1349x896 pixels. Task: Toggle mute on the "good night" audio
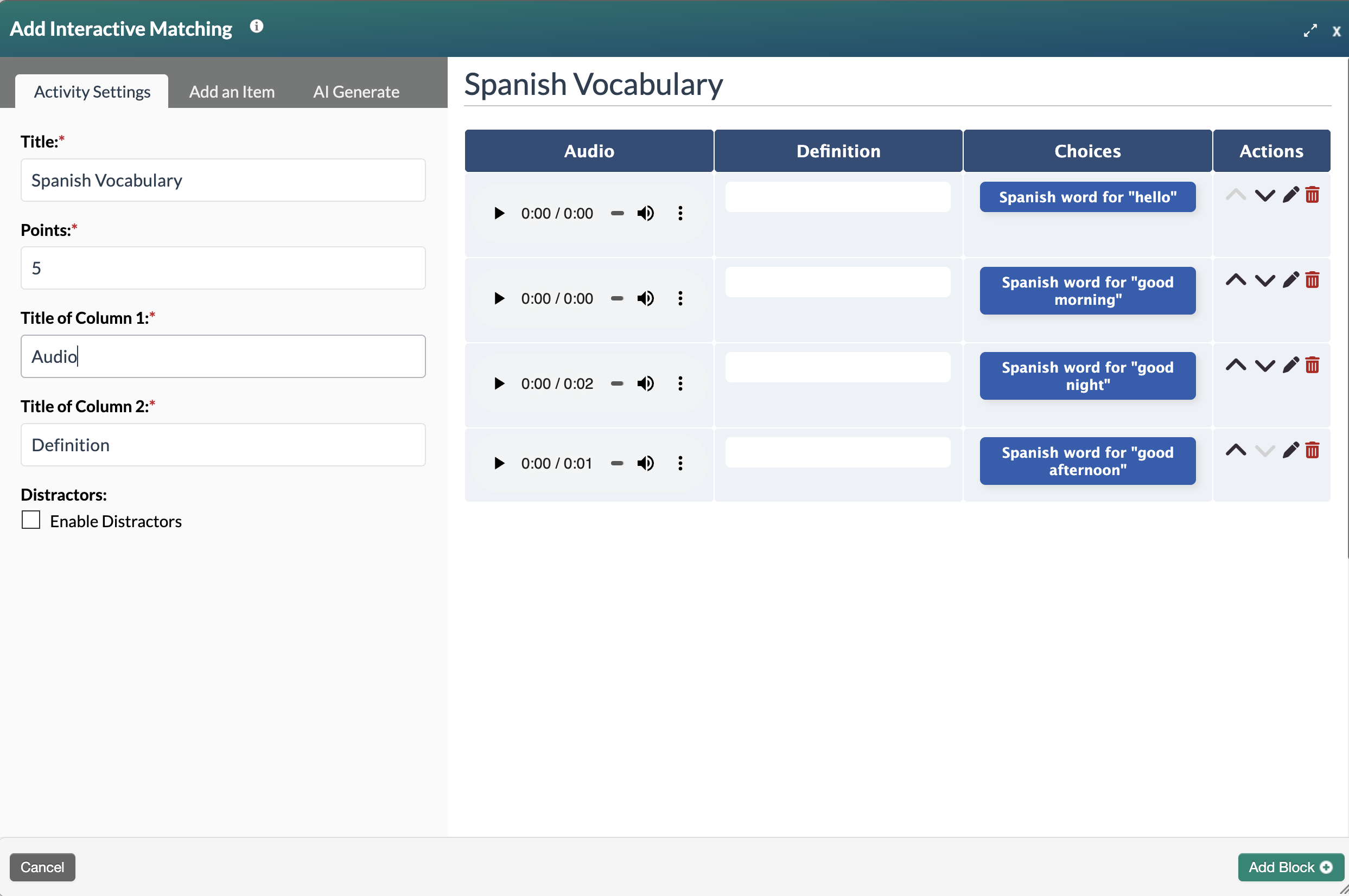[645, 383]
